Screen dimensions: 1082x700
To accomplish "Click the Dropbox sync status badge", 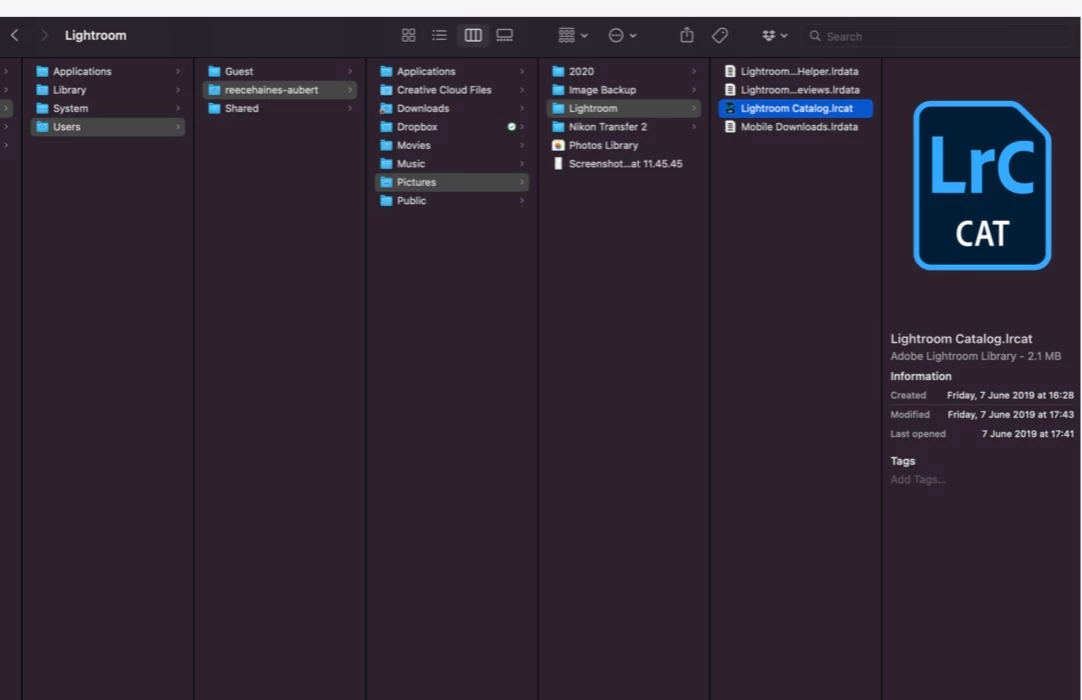I will tap(511, 127).
